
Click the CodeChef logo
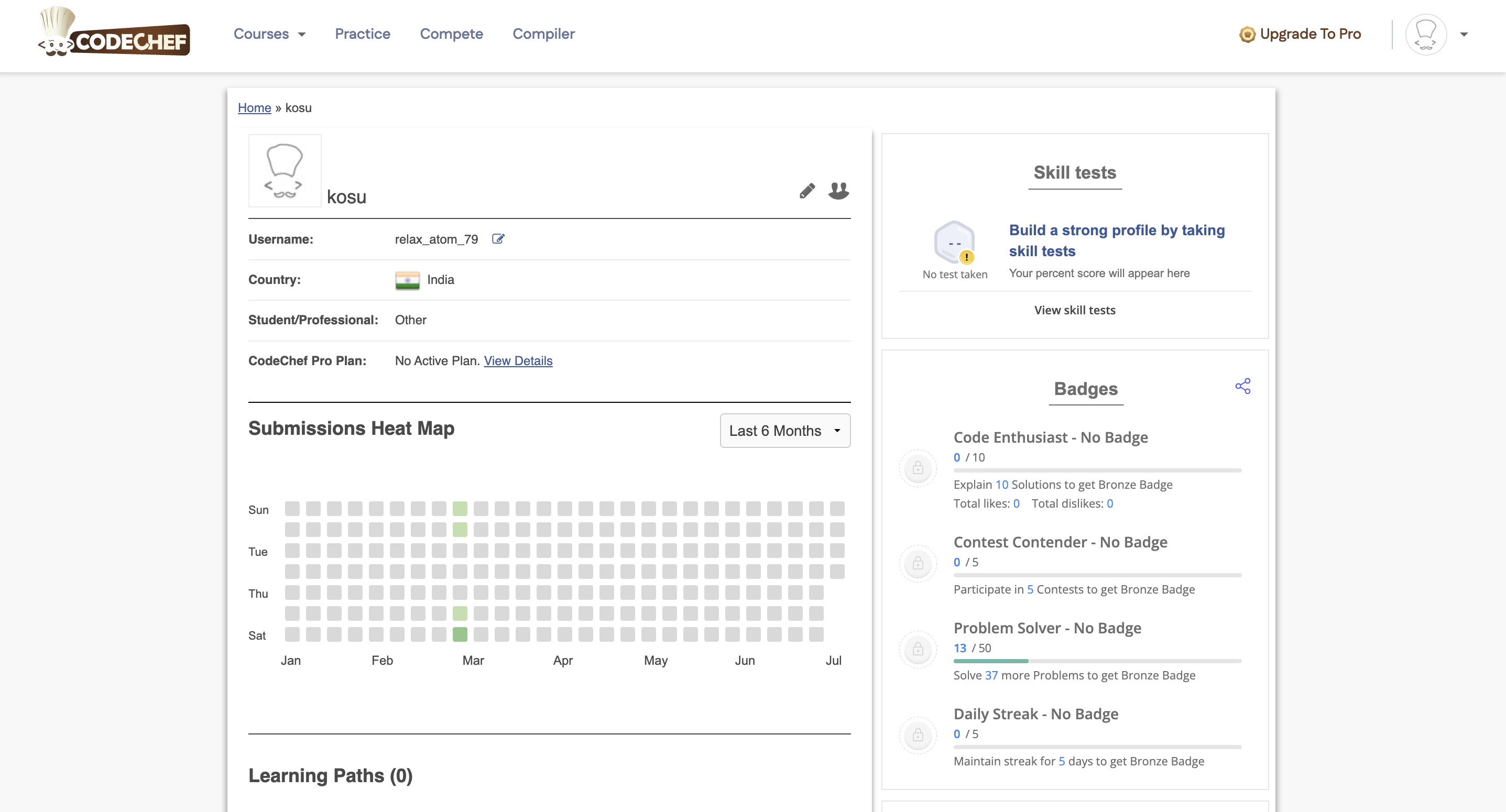[x=114, y=34]
